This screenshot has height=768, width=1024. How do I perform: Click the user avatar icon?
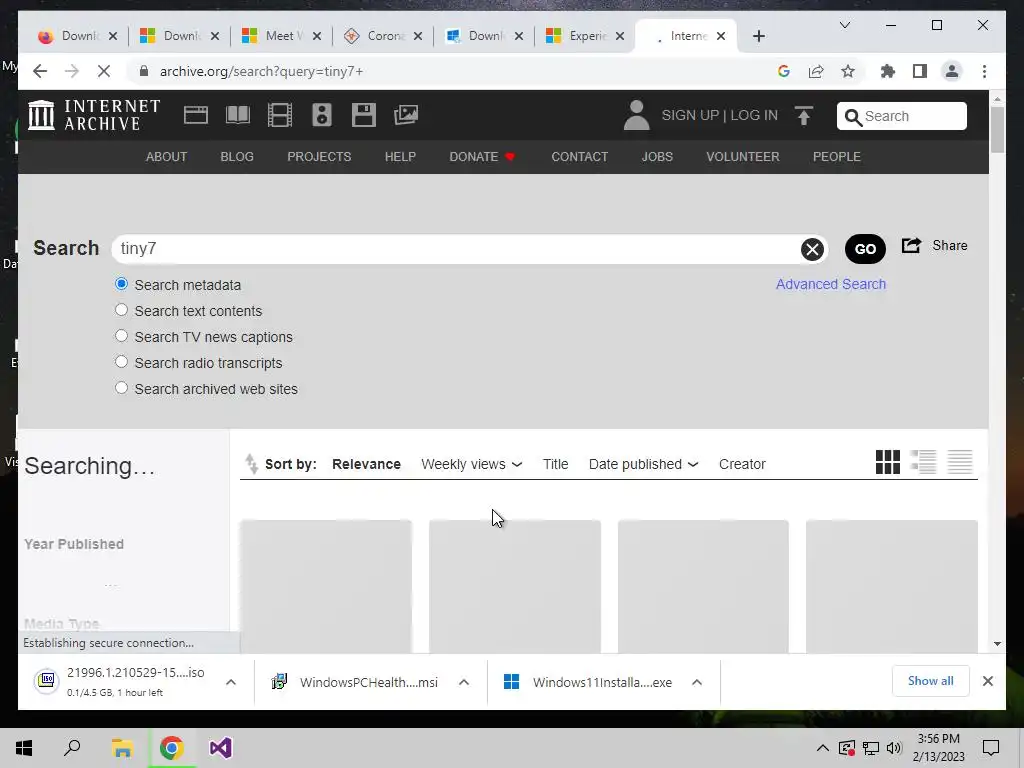[636, 115]
